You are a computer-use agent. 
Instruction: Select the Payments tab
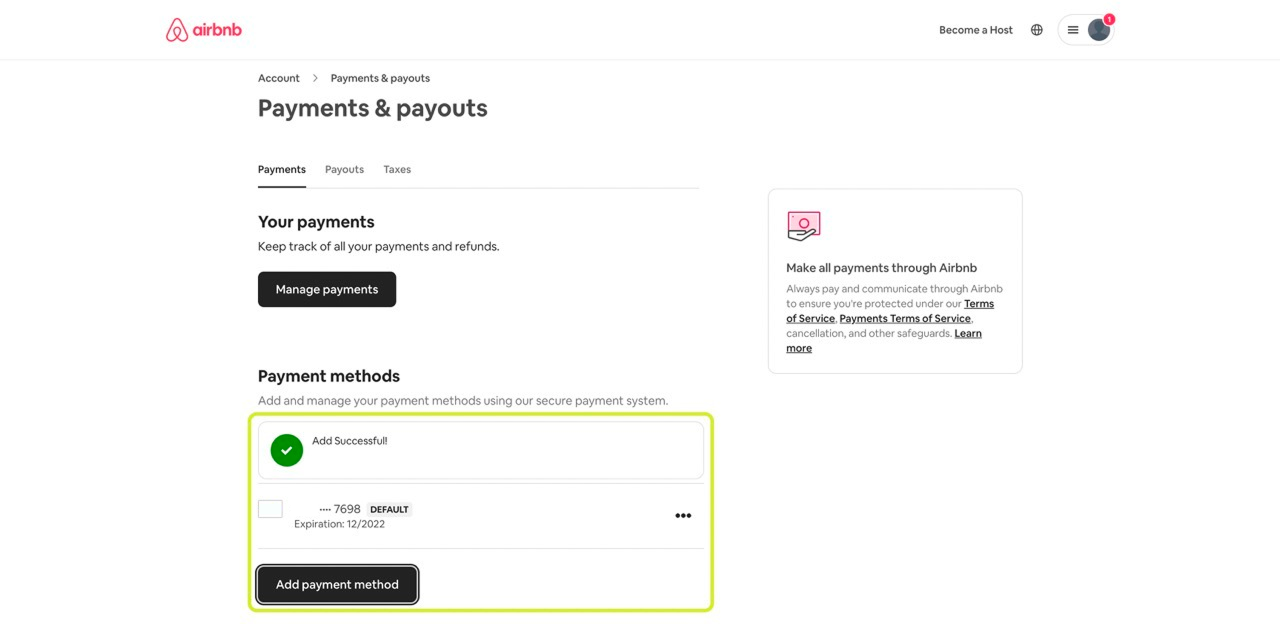coord(282,170)
